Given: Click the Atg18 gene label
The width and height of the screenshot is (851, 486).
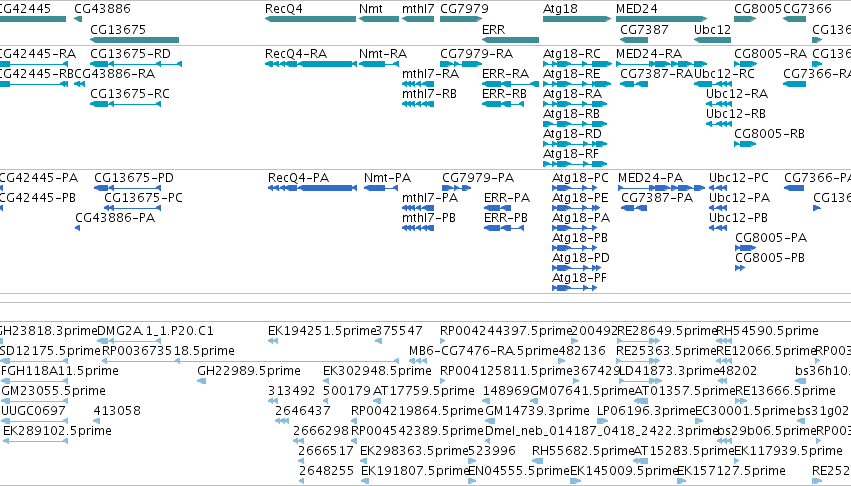Looking at the screenshot, I should (560, 9).
